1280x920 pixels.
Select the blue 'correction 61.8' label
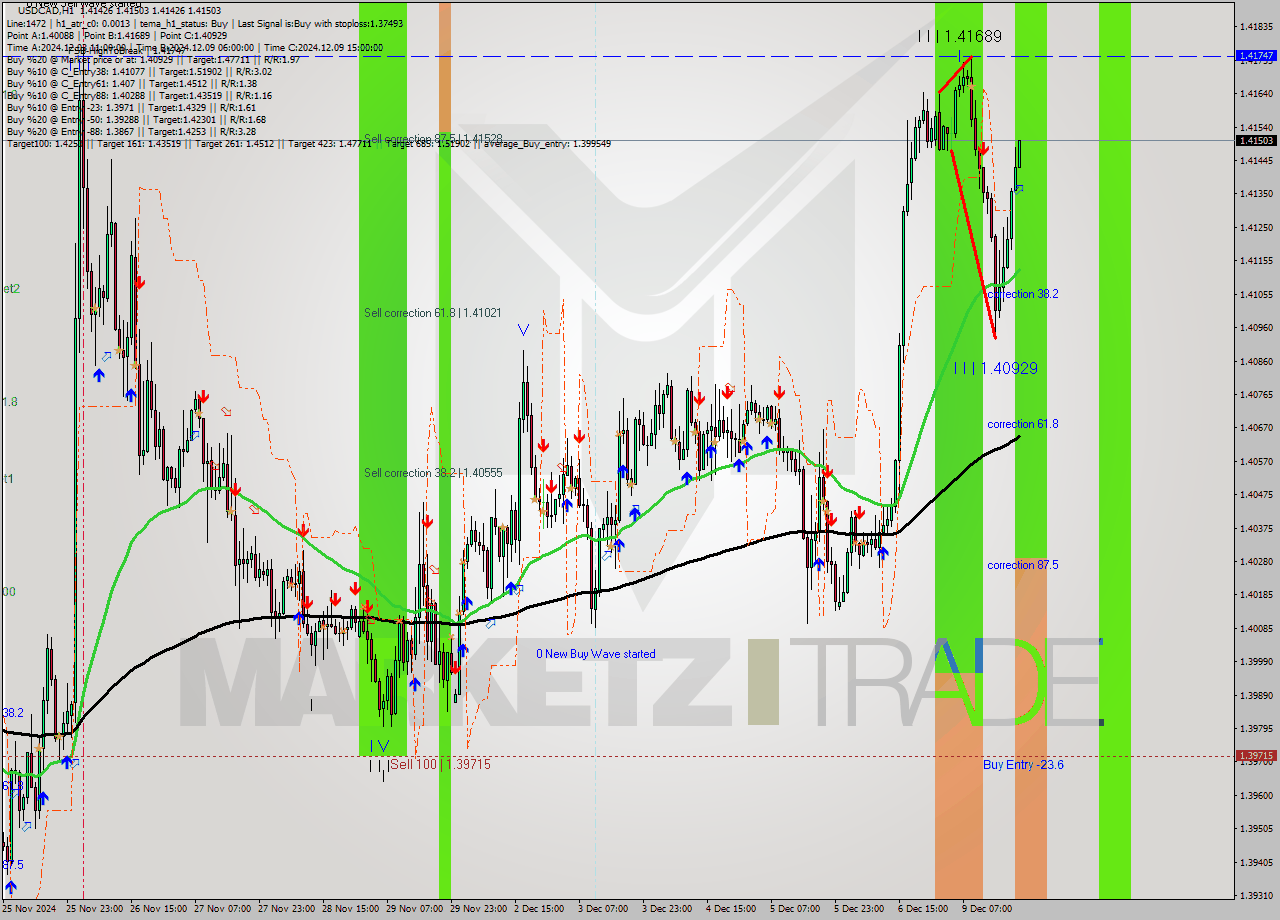(x=1023, y=424)
